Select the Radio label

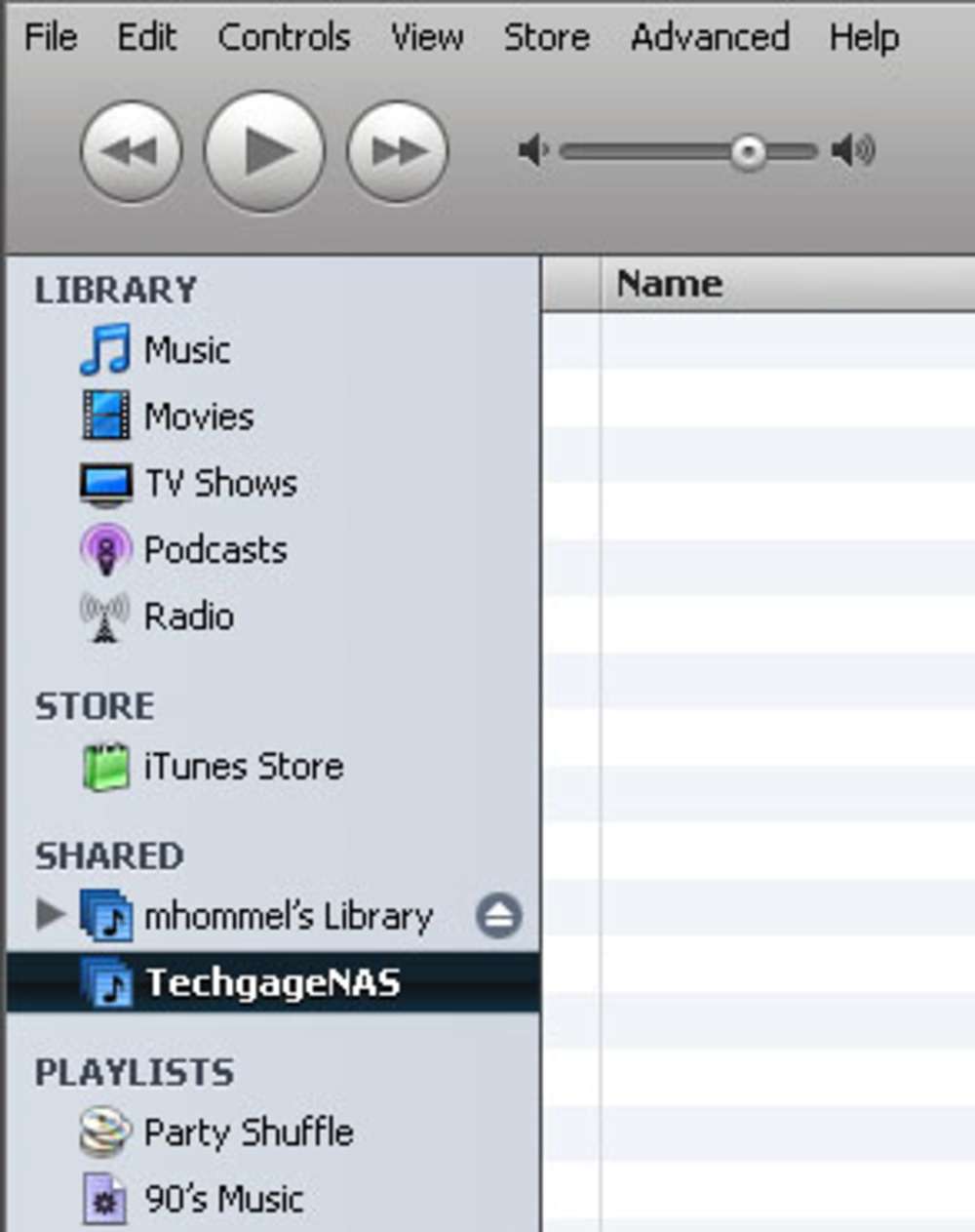click(x=189, y=616)
